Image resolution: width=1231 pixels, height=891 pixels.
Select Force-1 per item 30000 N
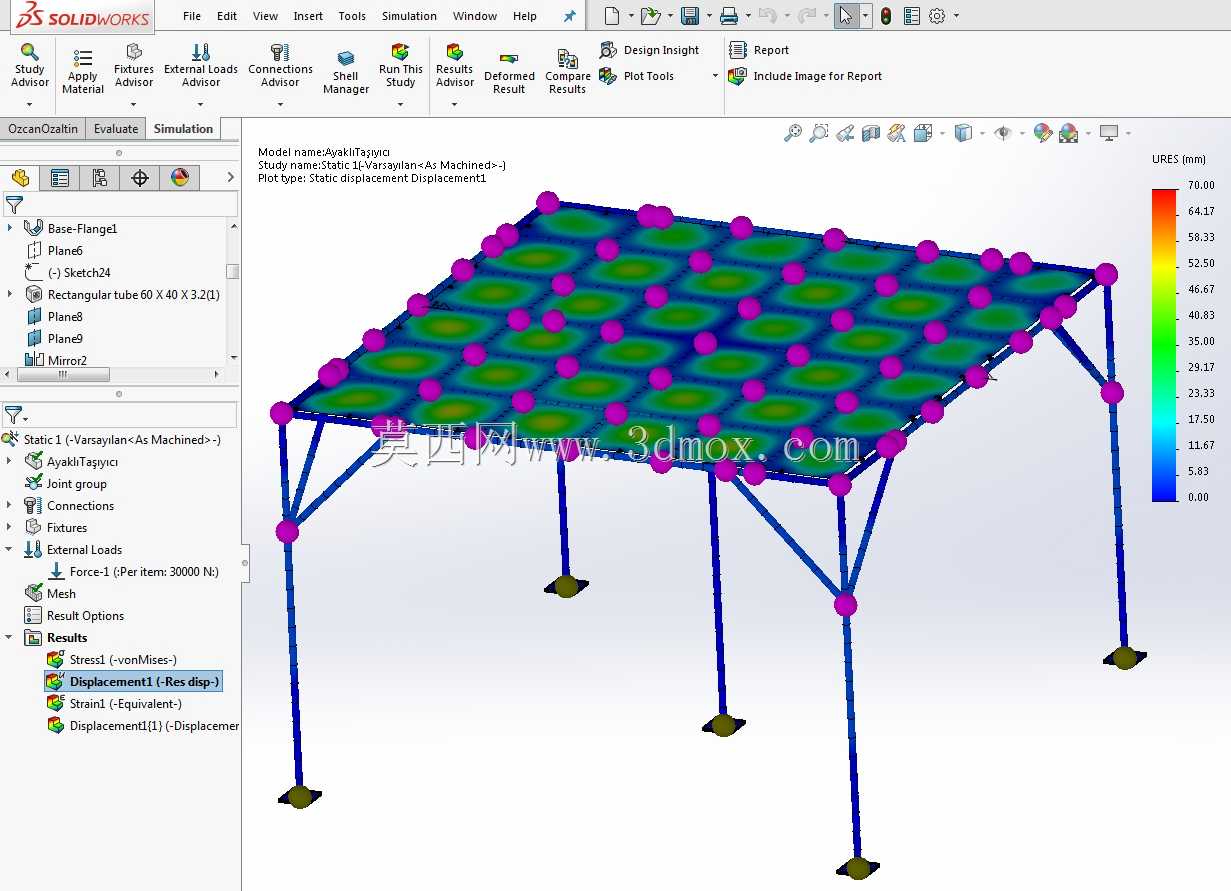(x=144, y=571)
